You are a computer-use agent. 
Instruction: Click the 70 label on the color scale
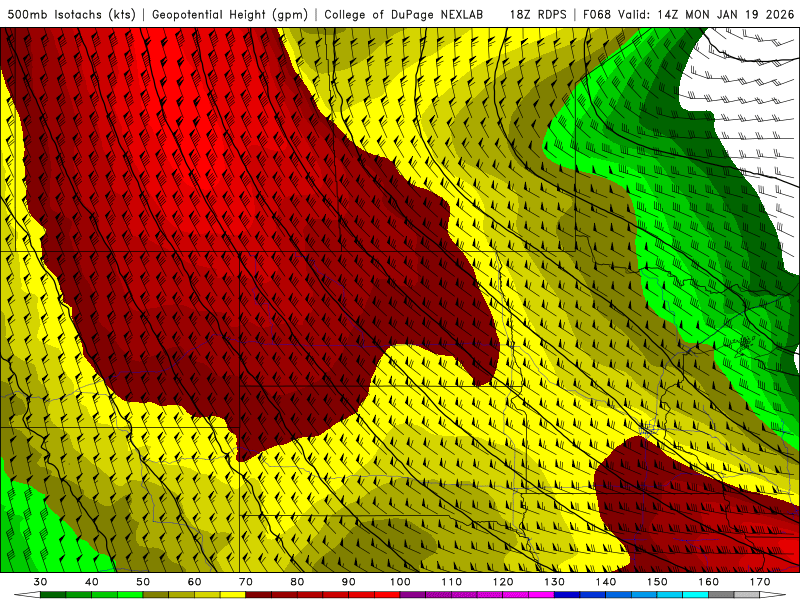[246, 582]
